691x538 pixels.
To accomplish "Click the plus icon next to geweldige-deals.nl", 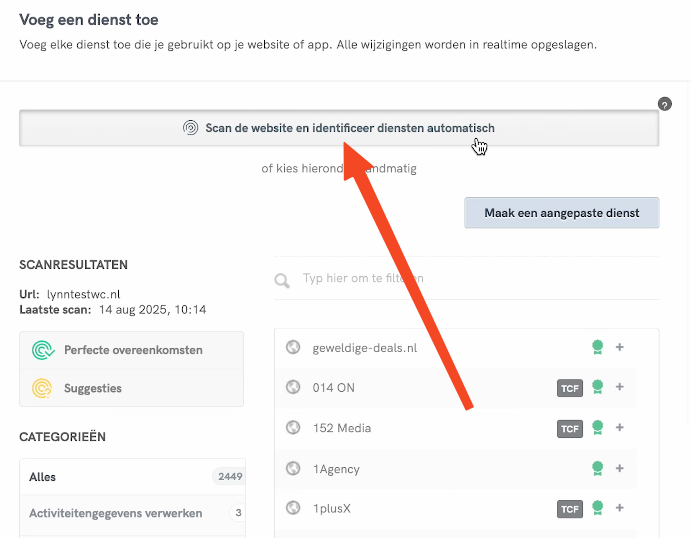I will click(620, 347).
